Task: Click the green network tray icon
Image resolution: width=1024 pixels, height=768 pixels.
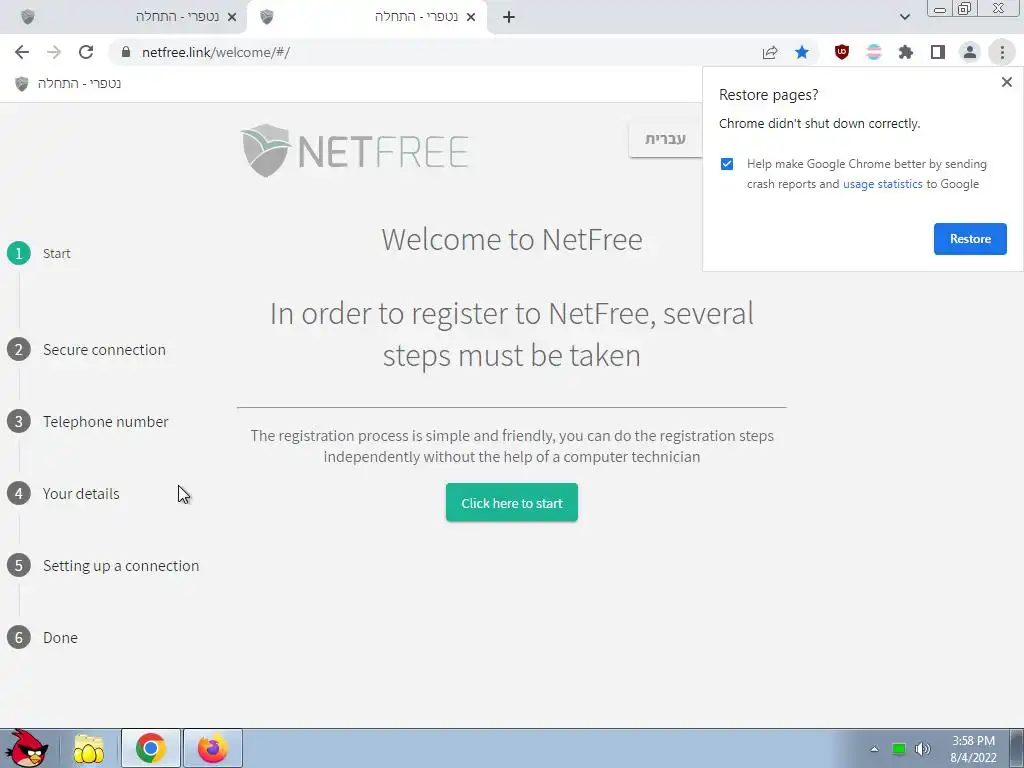Action: pyautogui.click(x=899, y=749)
